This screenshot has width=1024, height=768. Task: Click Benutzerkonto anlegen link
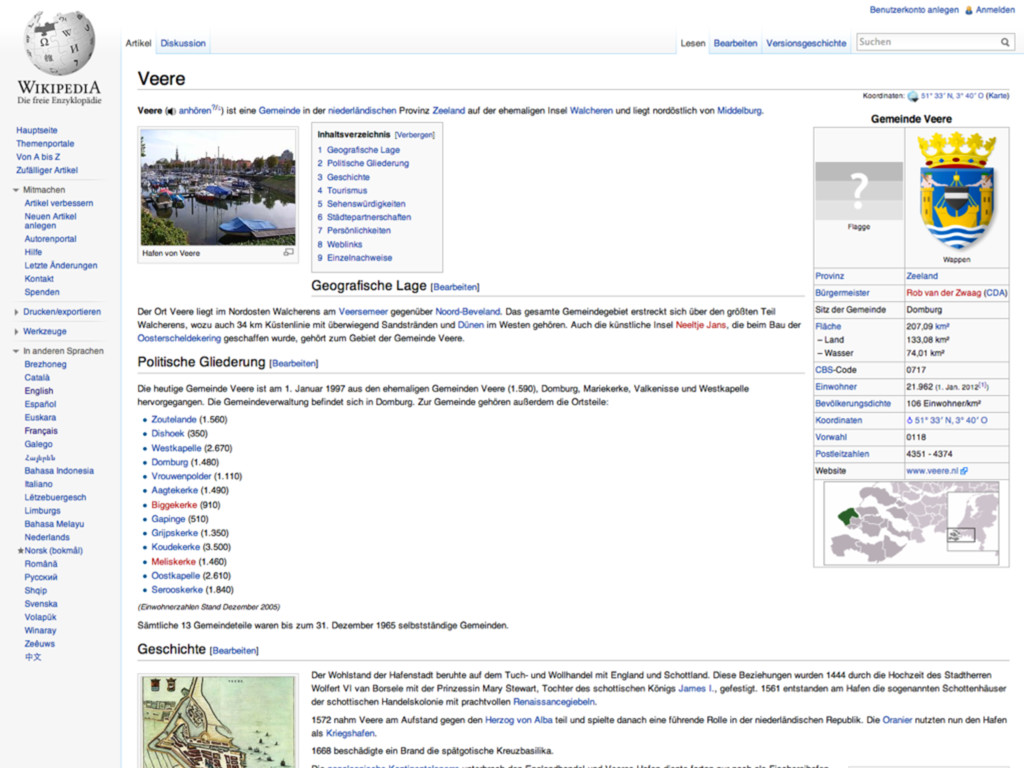click(914, 10)
